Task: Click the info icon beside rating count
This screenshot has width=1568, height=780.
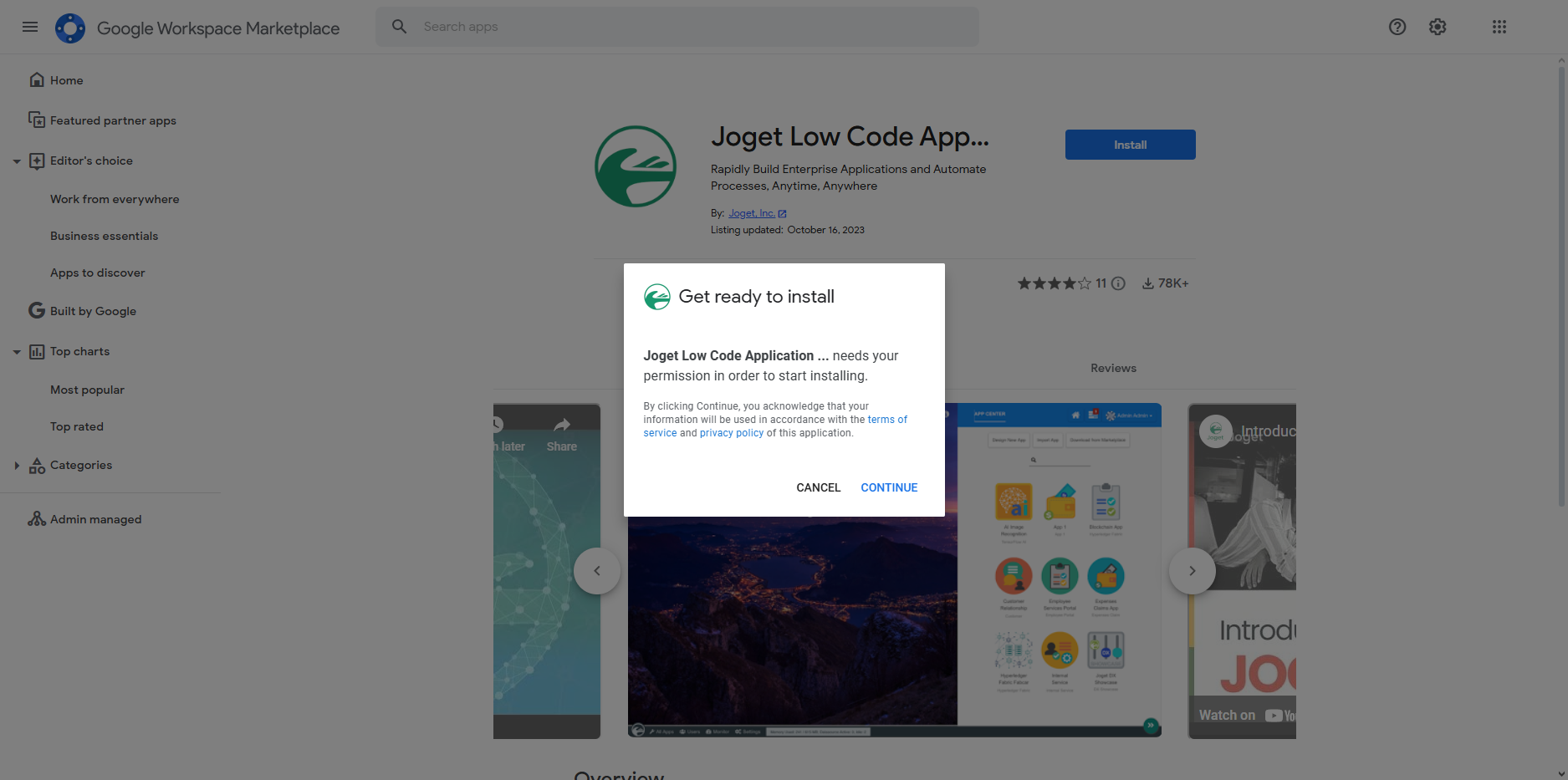Action: (1118, 283)
